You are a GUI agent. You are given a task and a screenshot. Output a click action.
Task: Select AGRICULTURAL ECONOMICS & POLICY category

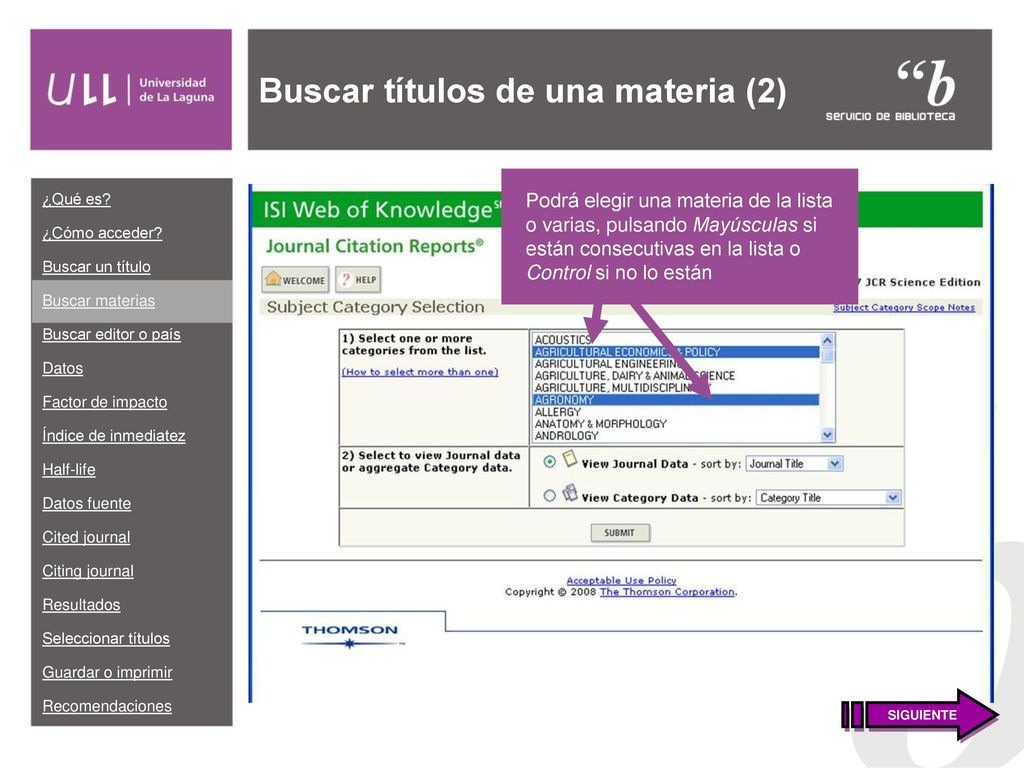(x=675, y=352)
